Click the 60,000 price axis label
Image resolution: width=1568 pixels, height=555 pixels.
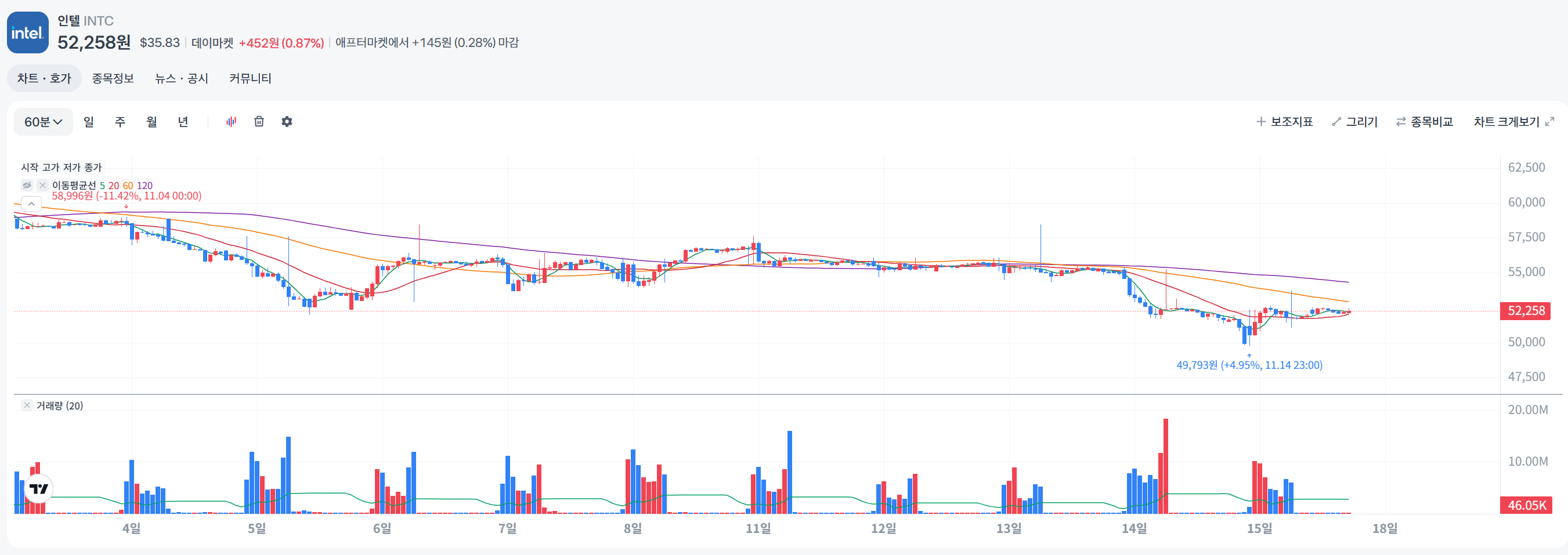[1527, 202]
